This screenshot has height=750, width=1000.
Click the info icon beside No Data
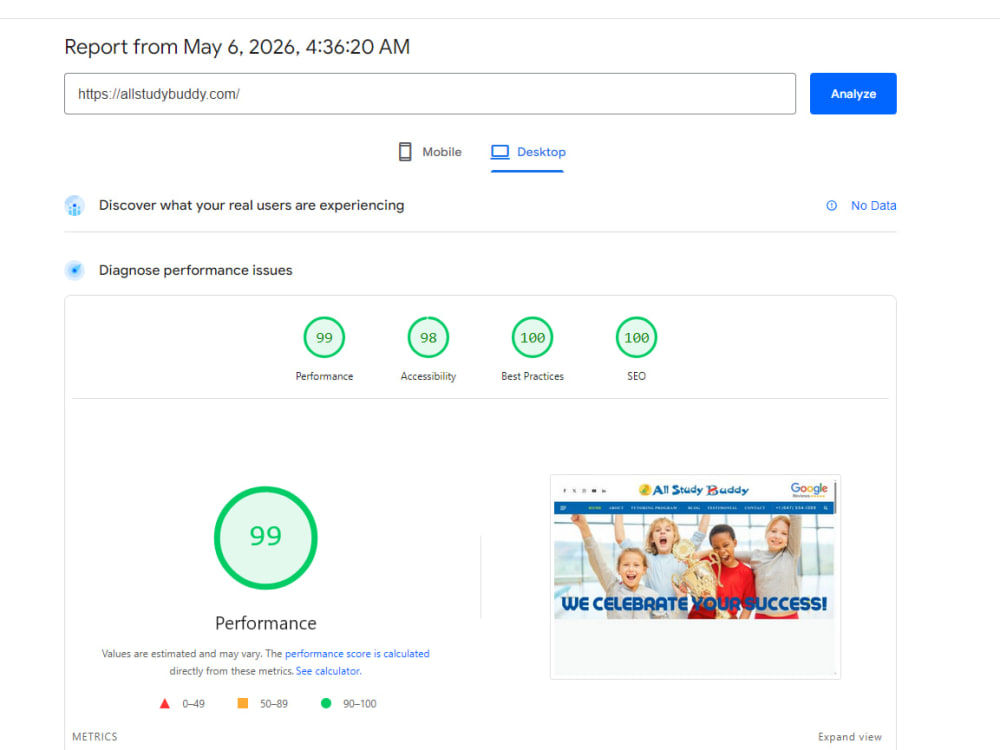(x=832, y=205)
